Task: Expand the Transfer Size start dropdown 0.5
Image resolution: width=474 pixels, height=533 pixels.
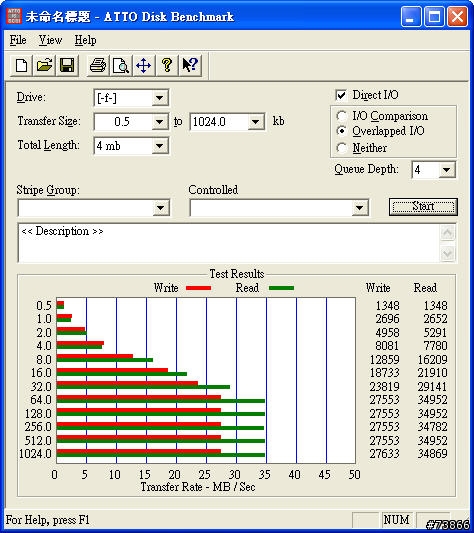Action: click(159, 121)
